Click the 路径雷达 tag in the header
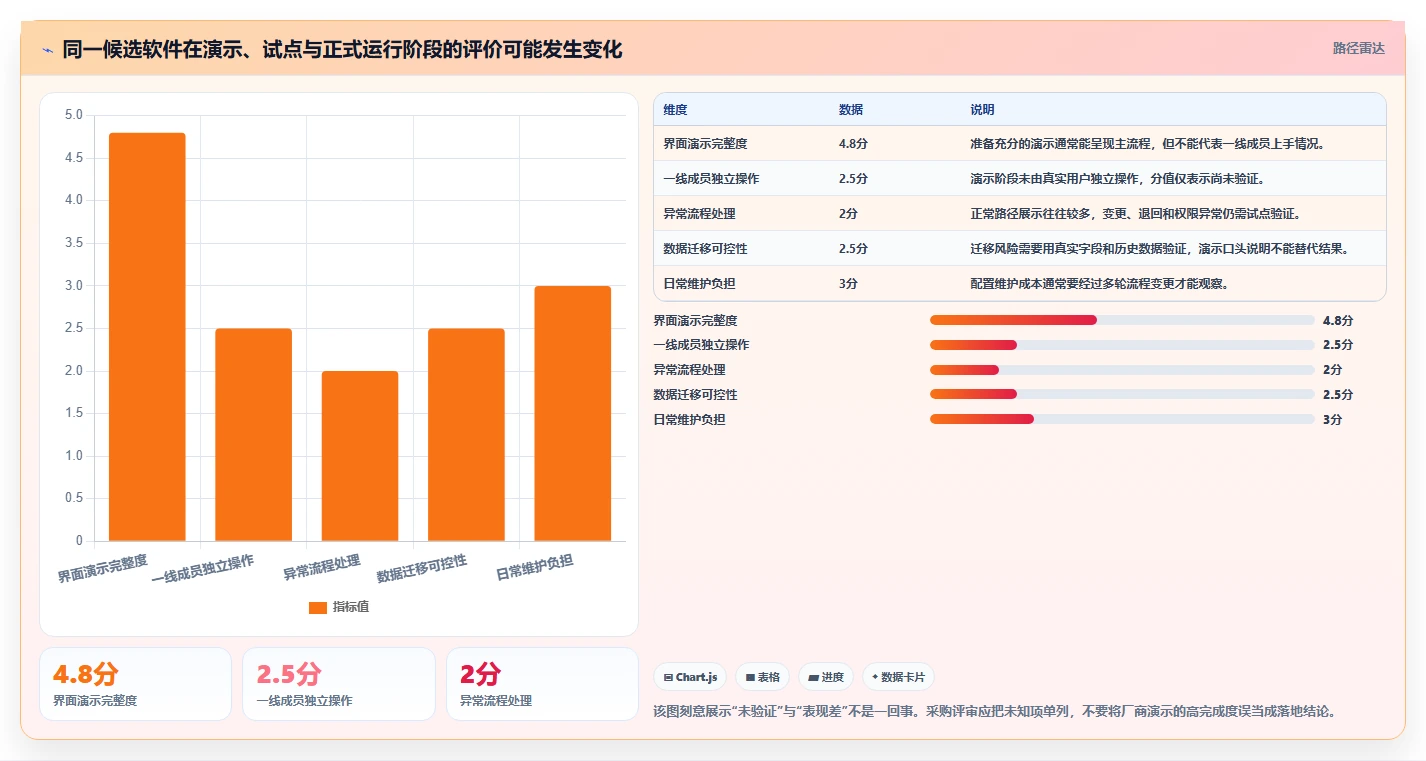The height and width of the screenshot is (761, 1426). (1358, 48)
